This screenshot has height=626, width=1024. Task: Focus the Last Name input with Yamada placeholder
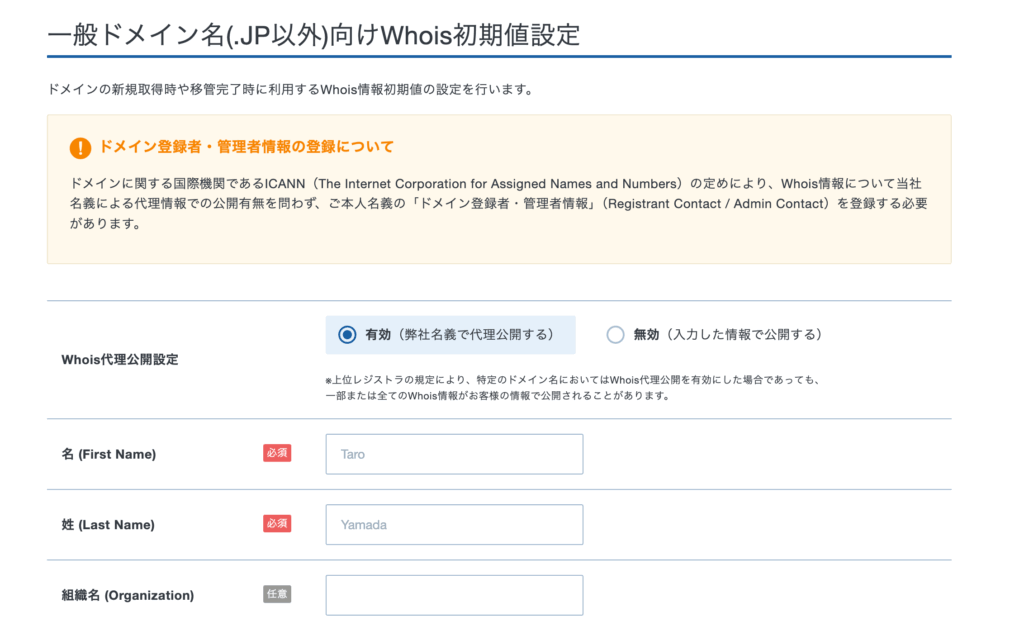click(454, 525)
